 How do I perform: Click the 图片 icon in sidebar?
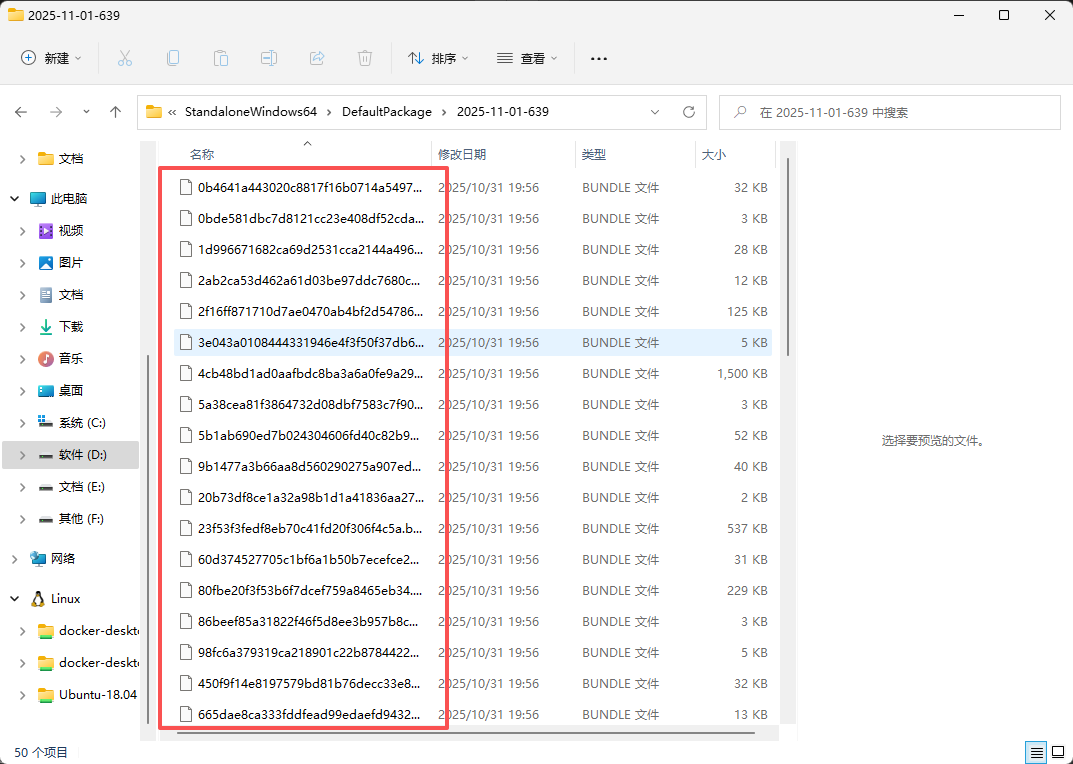46,263
